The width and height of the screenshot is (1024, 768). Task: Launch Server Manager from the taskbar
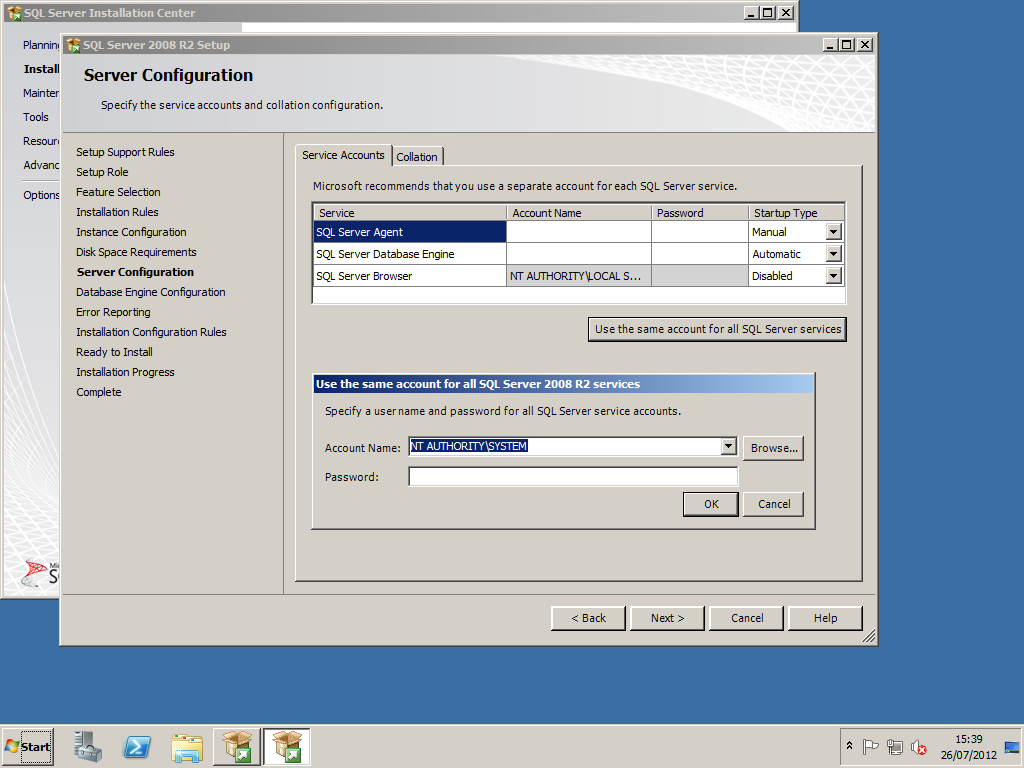pyautogui.click(x=88, y=746)
